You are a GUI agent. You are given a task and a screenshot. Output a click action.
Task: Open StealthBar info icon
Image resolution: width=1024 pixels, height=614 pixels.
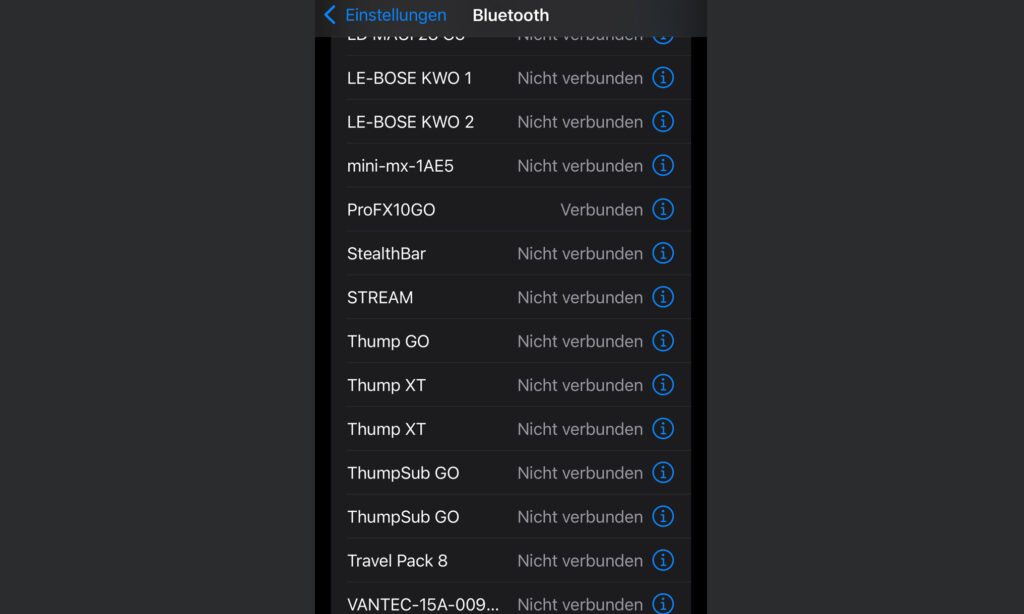663,254
